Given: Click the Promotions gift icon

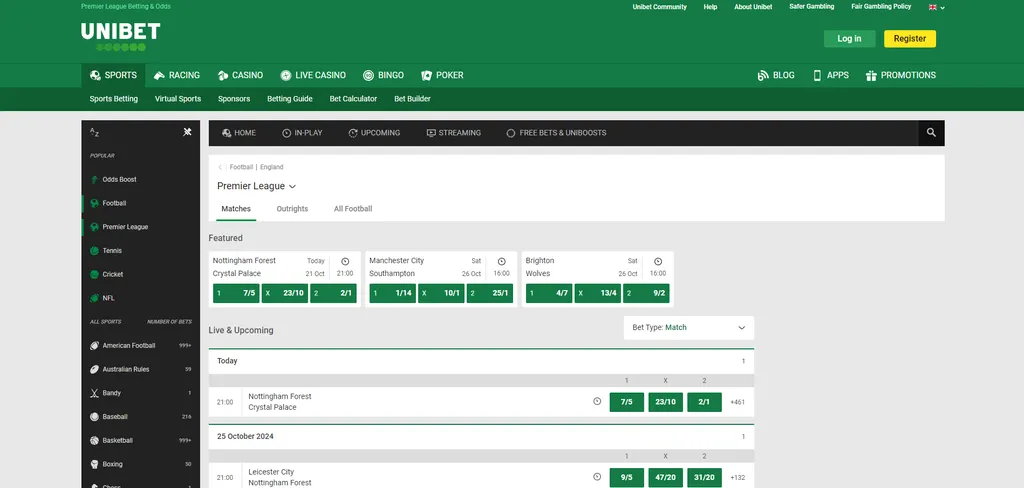Looking at the screenshot, I should tap(871, 76).
